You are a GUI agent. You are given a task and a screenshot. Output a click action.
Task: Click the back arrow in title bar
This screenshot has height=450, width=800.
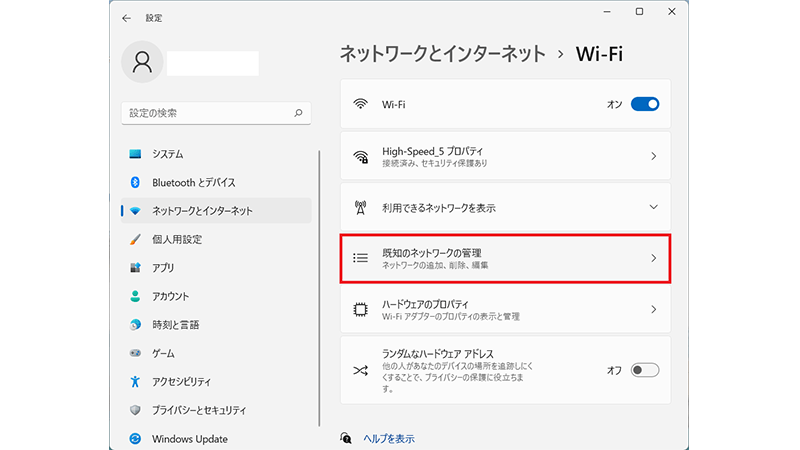[126, 18]
